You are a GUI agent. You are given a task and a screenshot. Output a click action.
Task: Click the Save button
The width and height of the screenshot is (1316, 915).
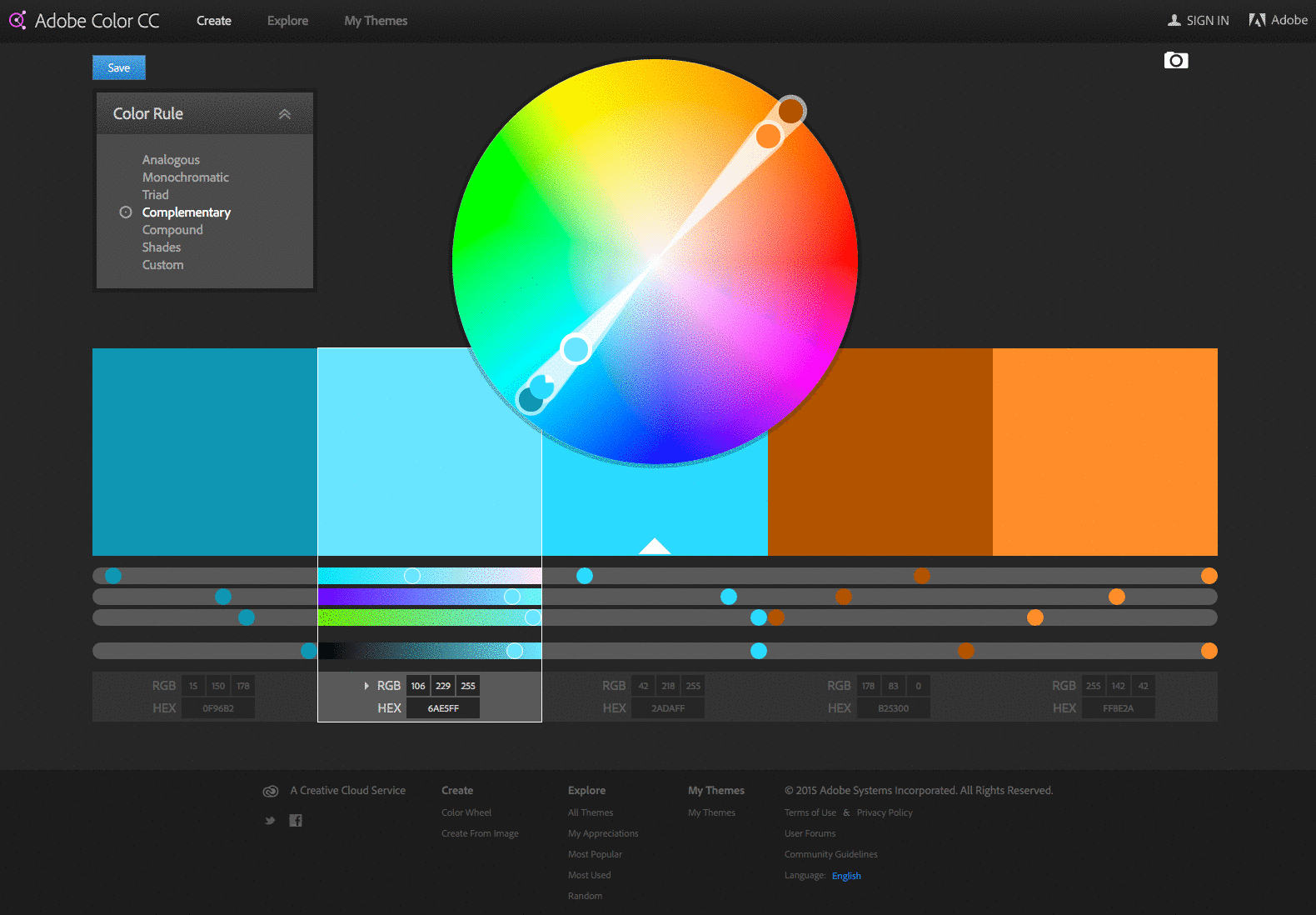point(119,67)
